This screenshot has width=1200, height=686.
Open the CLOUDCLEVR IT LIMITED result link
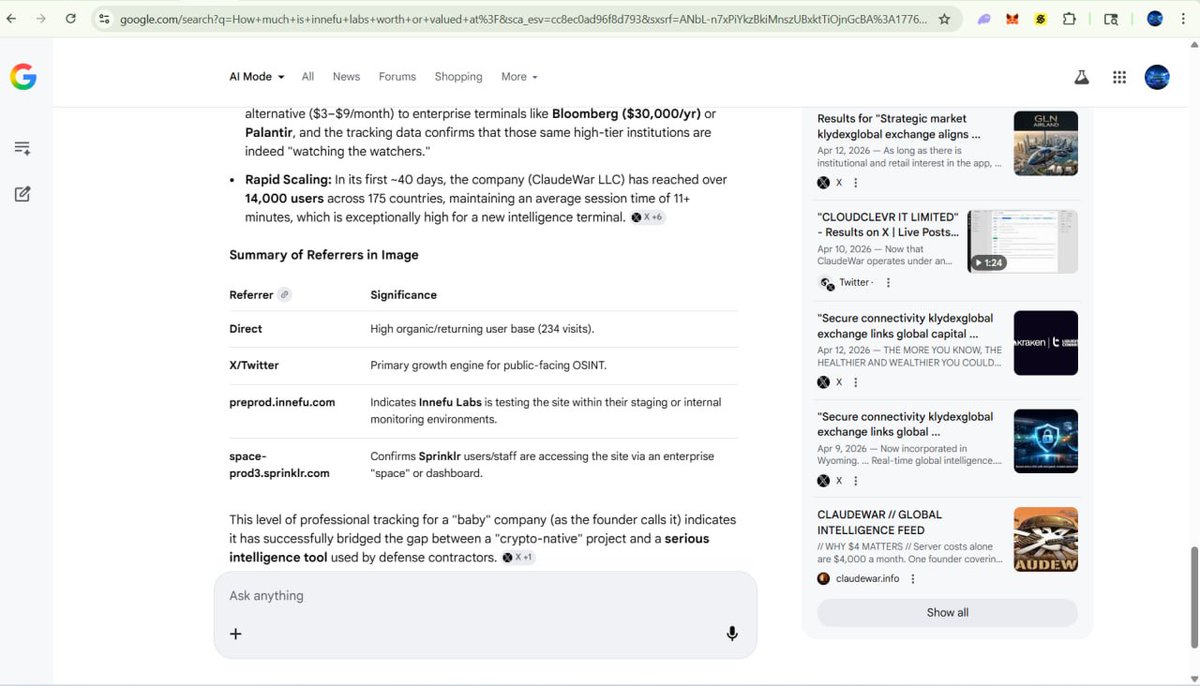(888, 225)
